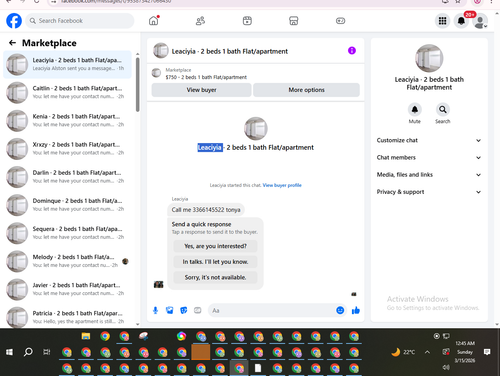The width and height of the screenshot is (500, 376).
Task: Open the Sequera conversation
Action: click(68, 233)
